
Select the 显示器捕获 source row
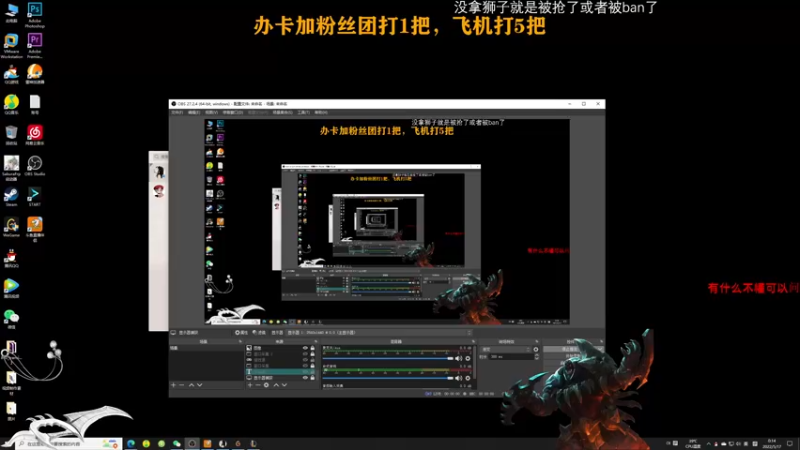tap(280, 378)
